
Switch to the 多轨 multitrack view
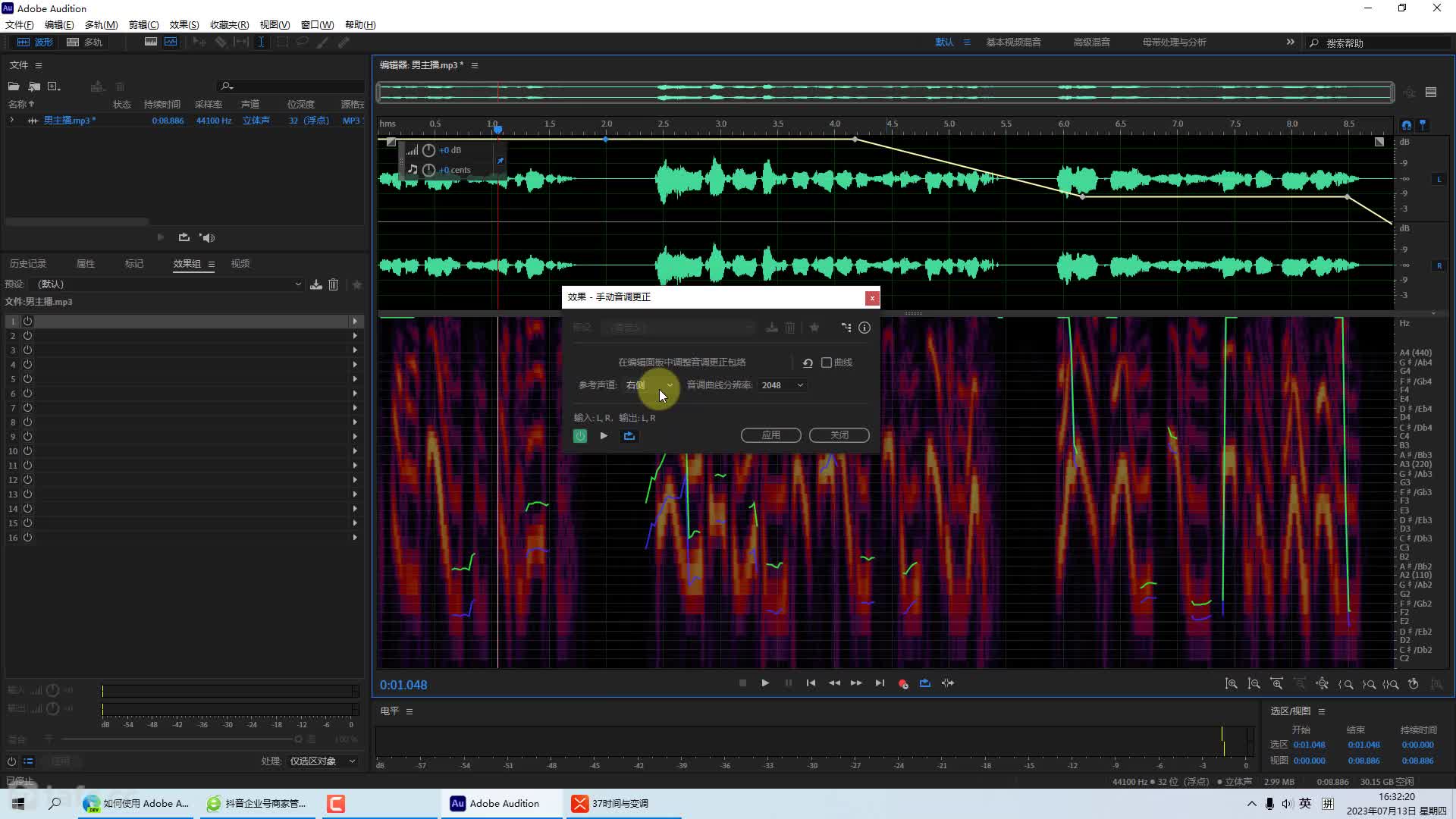pos(84,42)
